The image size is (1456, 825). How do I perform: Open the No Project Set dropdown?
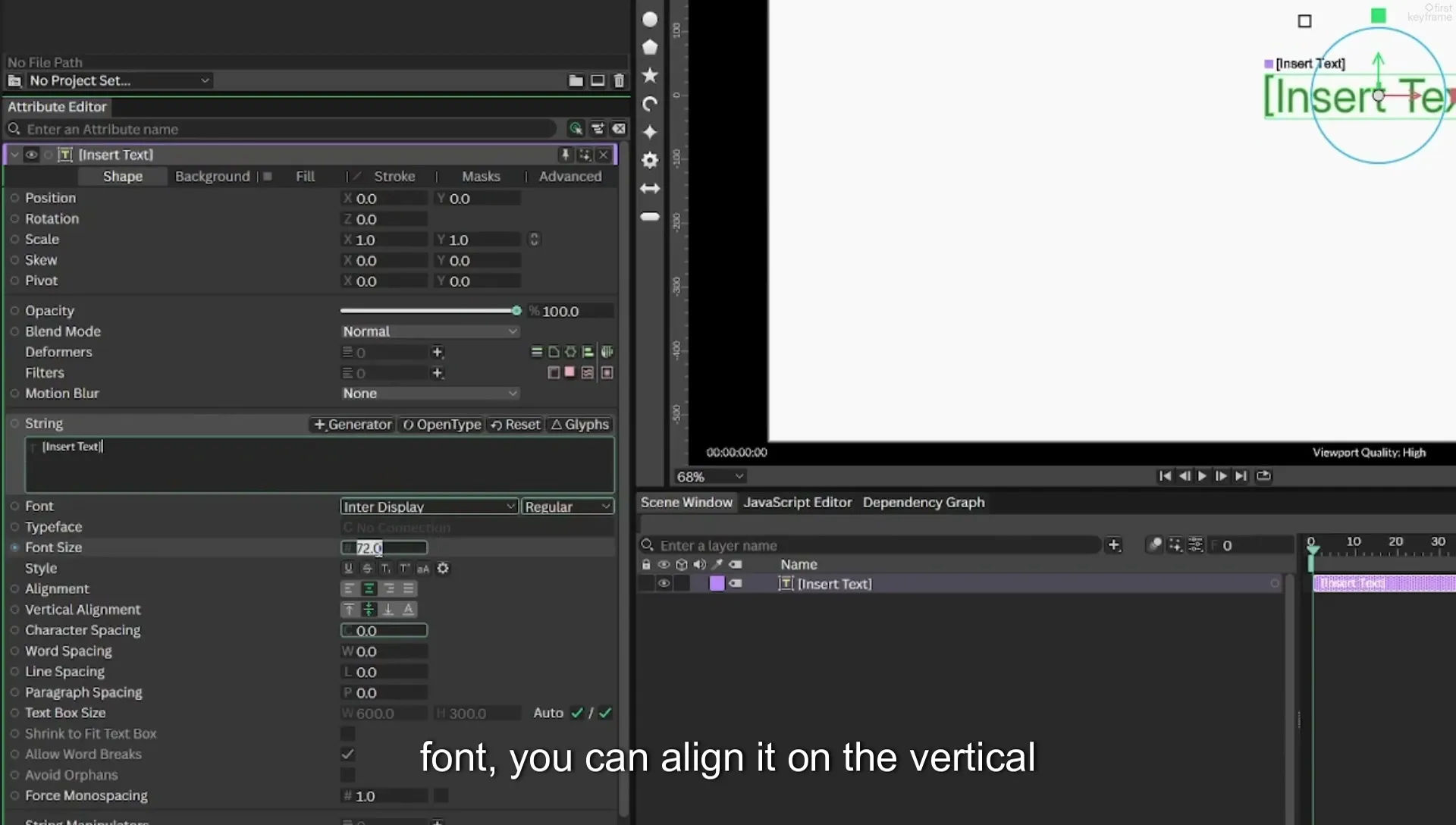[119, 80]
